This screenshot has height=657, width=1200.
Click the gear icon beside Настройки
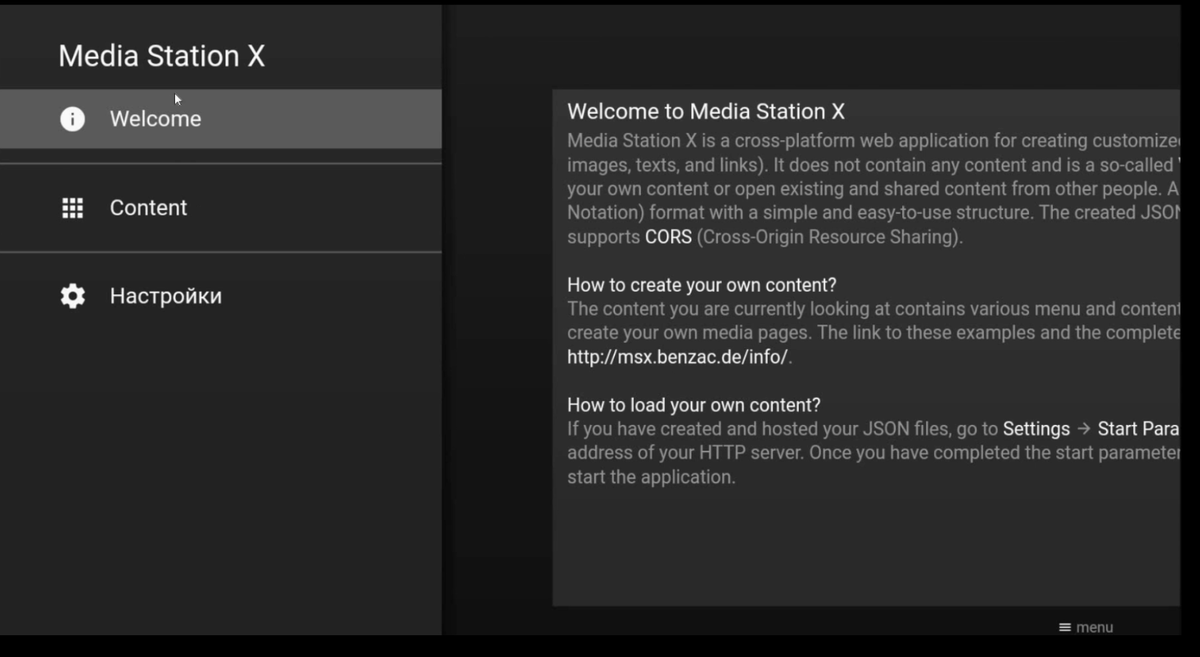tap(72, 296)
